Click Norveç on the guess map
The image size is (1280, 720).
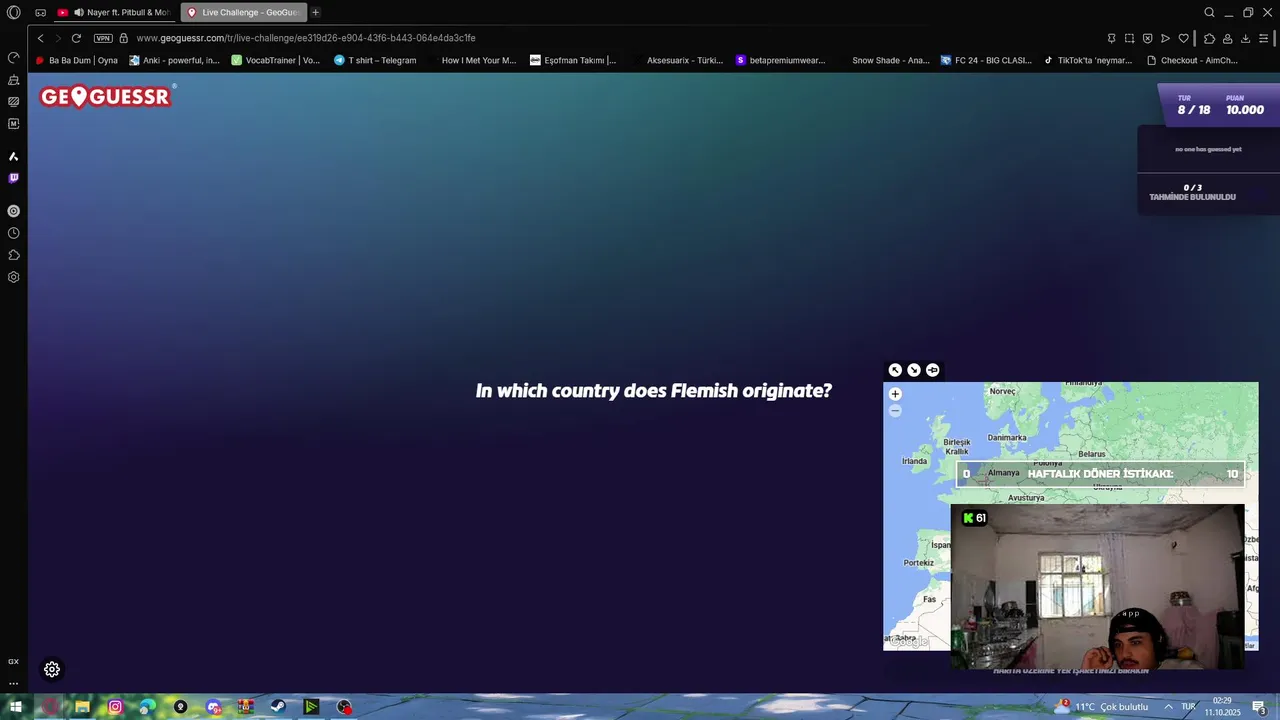pyautogui.click(x=1002, y=391)
